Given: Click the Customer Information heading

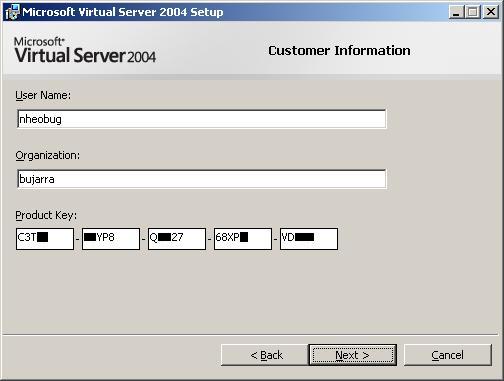Looking at the screenshot, I should (339, 51).
